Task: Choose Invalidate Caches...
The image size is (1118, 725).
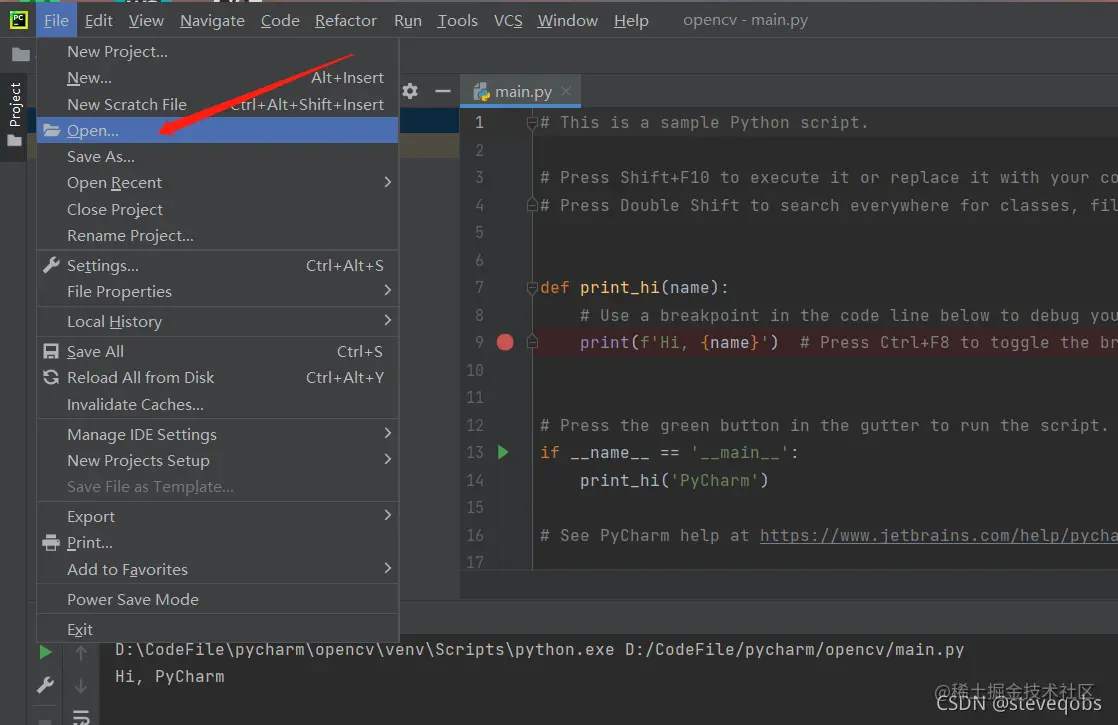Action: (x=217, y=404)
